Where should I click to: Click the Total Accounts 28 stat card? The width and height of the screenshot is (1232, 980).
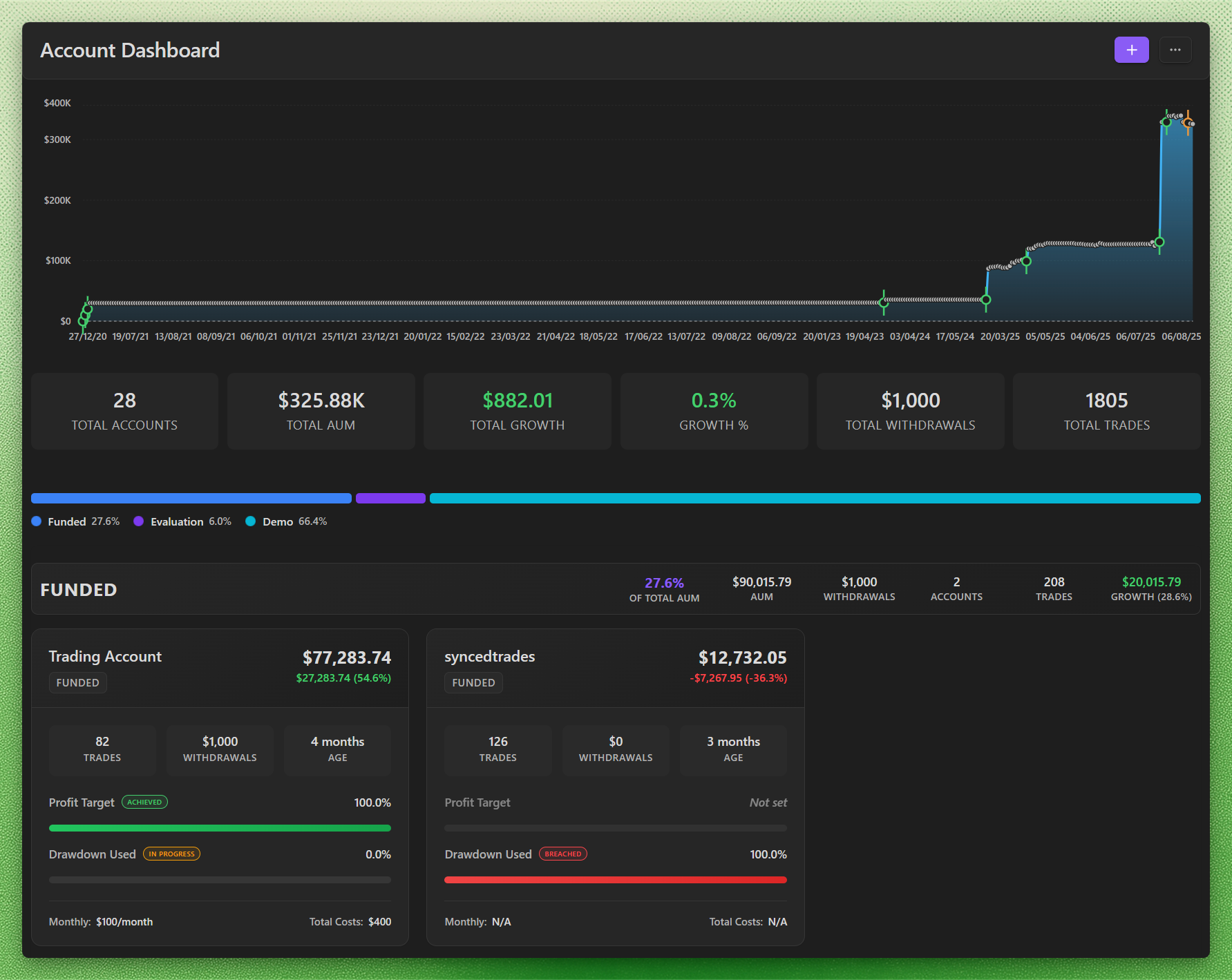(x=124, y=411)
